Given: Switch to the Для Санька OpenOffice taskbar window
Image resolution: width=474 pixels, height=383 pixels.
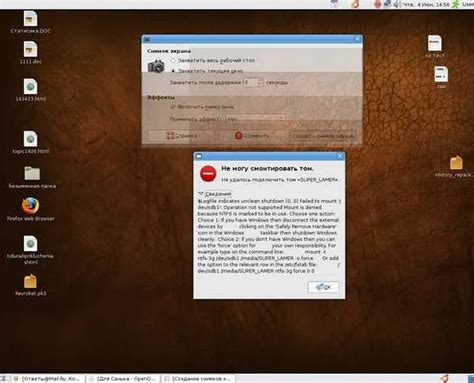Looking at the screenshot, I should point(124,379).
